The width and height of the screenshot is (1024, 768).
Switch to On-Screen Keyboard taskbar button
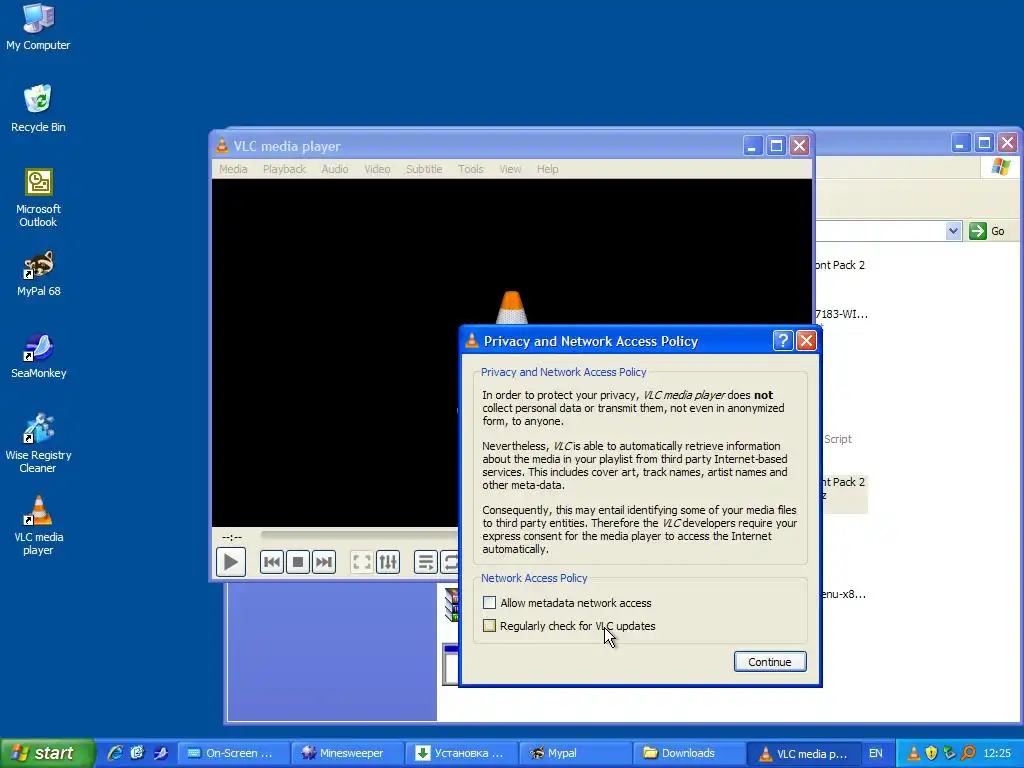(x=233, y=753)
